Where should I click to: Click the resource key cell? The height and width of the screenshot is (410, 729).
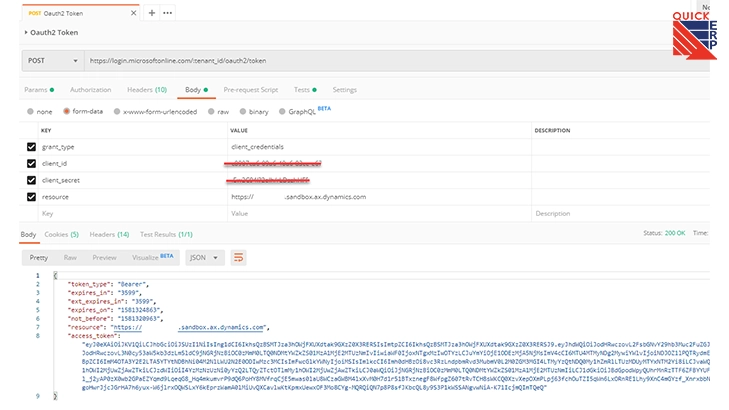tap(133, 197)
